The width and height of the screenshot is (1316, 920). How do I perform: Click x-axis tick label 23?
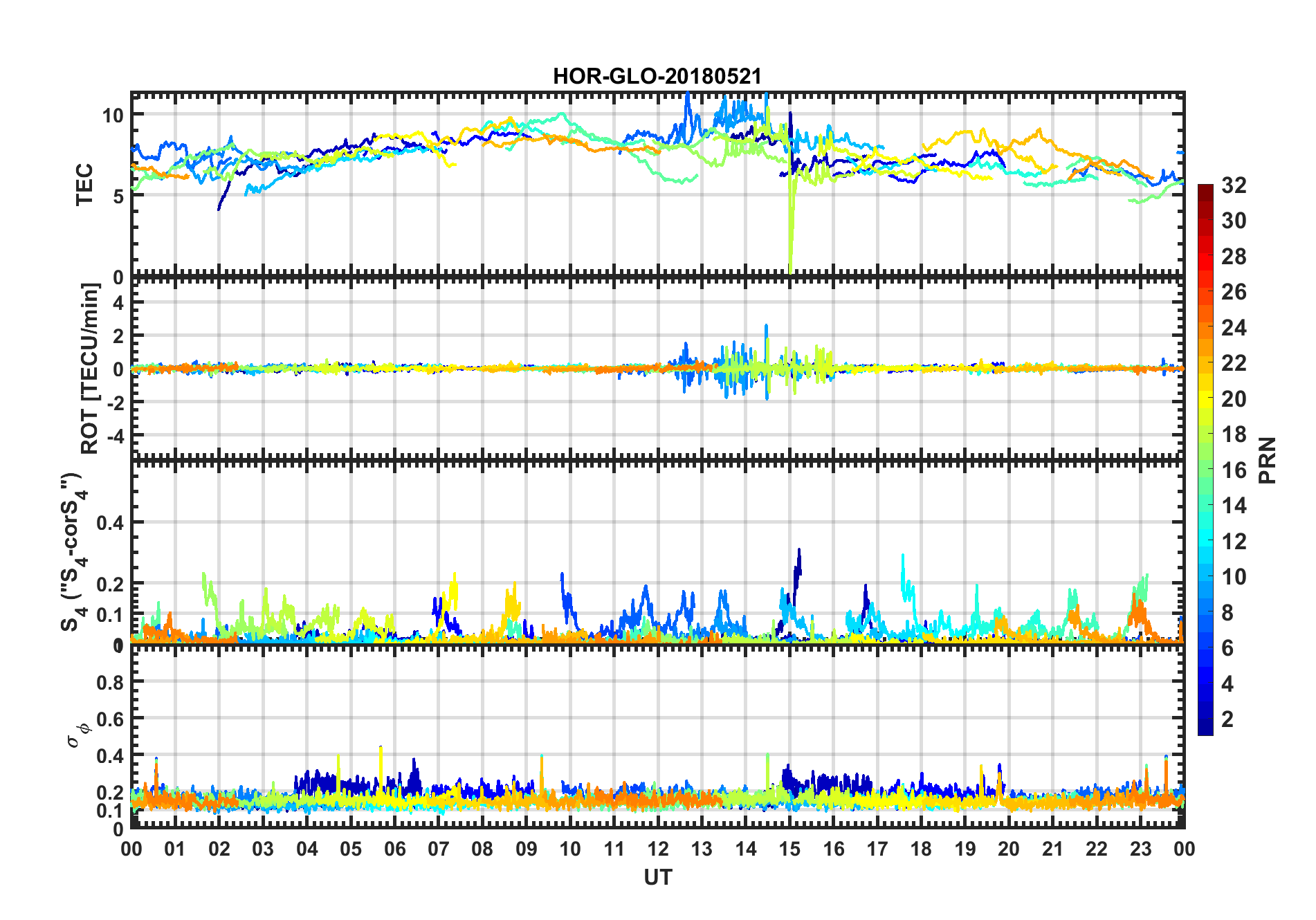pyautogui.click(x=1140, y=849)
